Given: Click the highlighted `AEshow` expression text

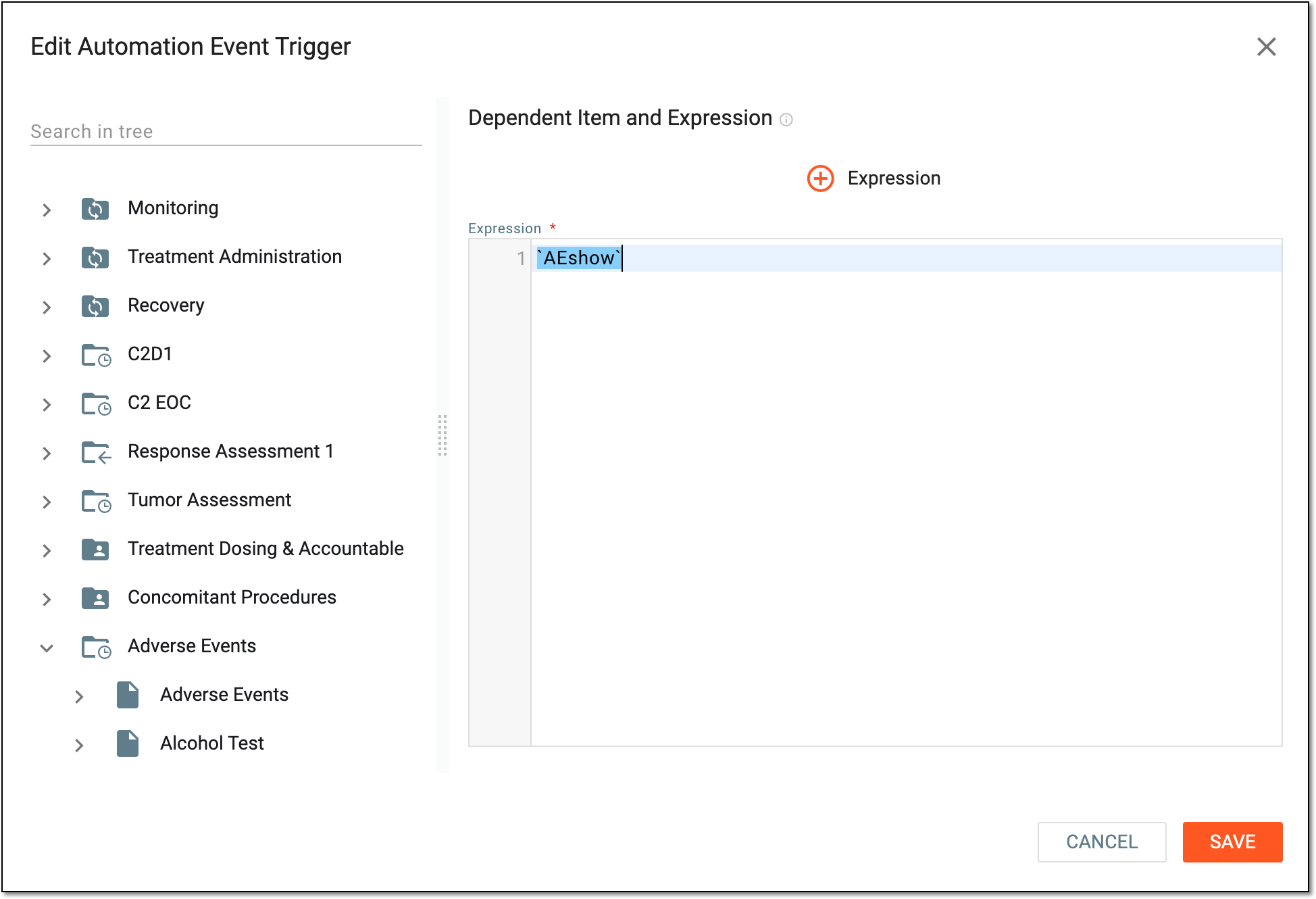Looking at the screenshot, I should click(x=579, y=258).
